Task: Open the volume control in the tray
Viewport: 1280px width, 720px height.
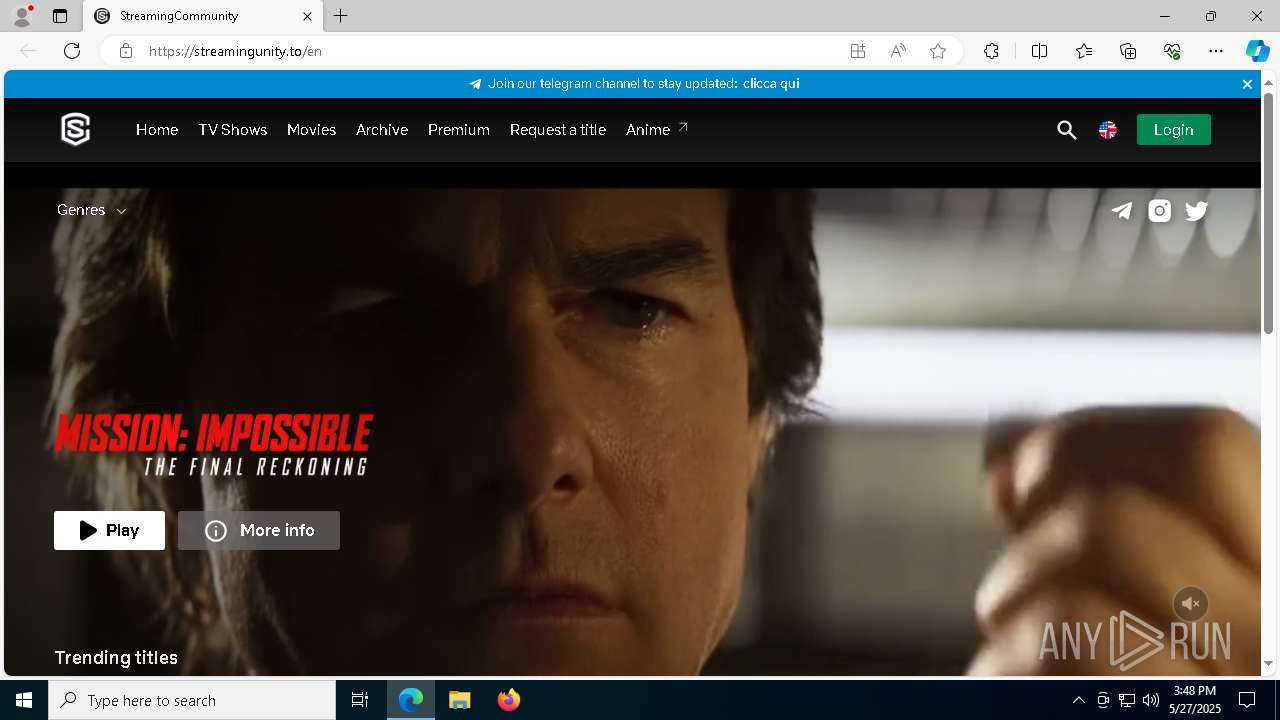Action: 1151,700
